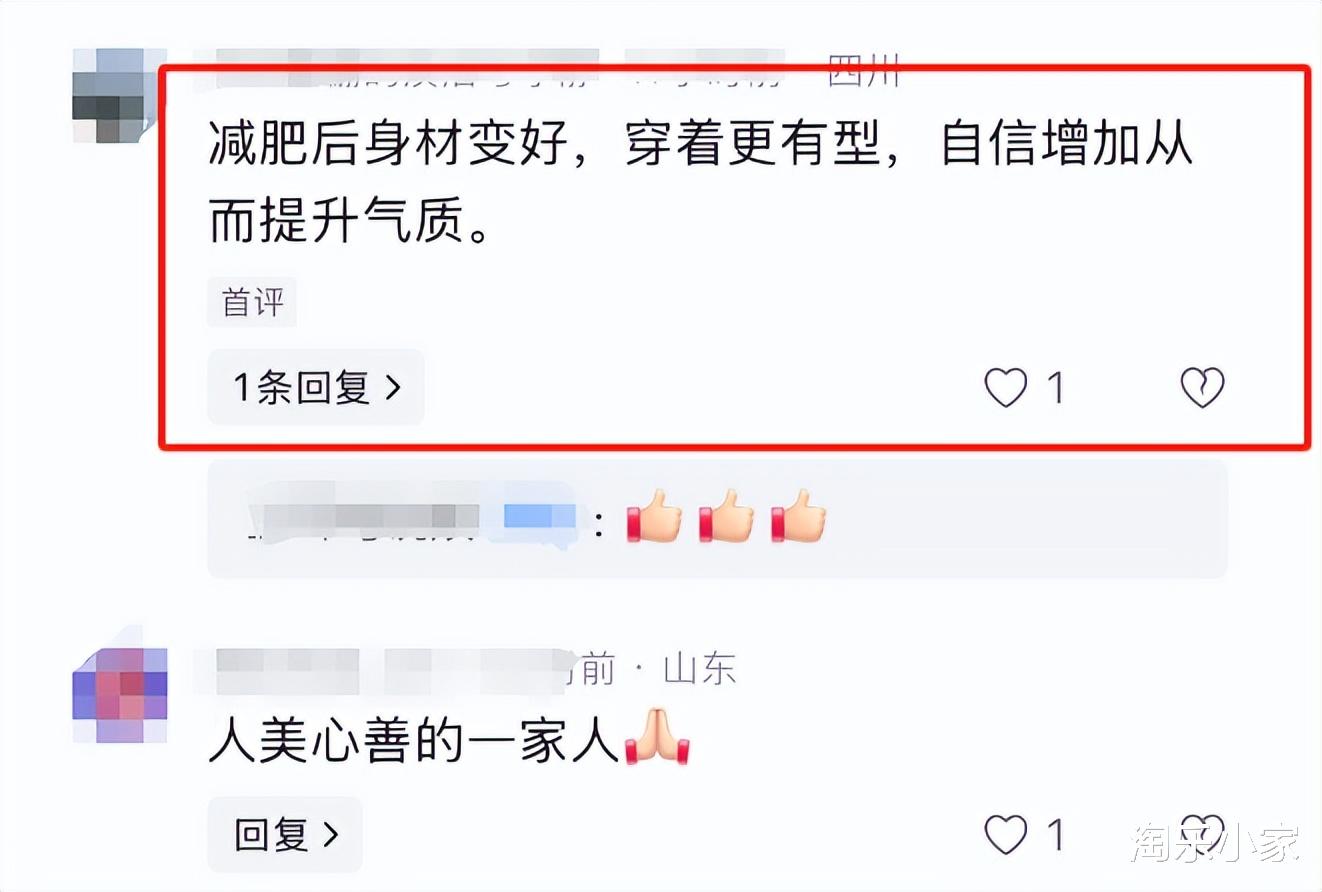Screen dimensions: 1322x892
Task: Open the blurred replier username in reply box
Action: click(412, 518)
